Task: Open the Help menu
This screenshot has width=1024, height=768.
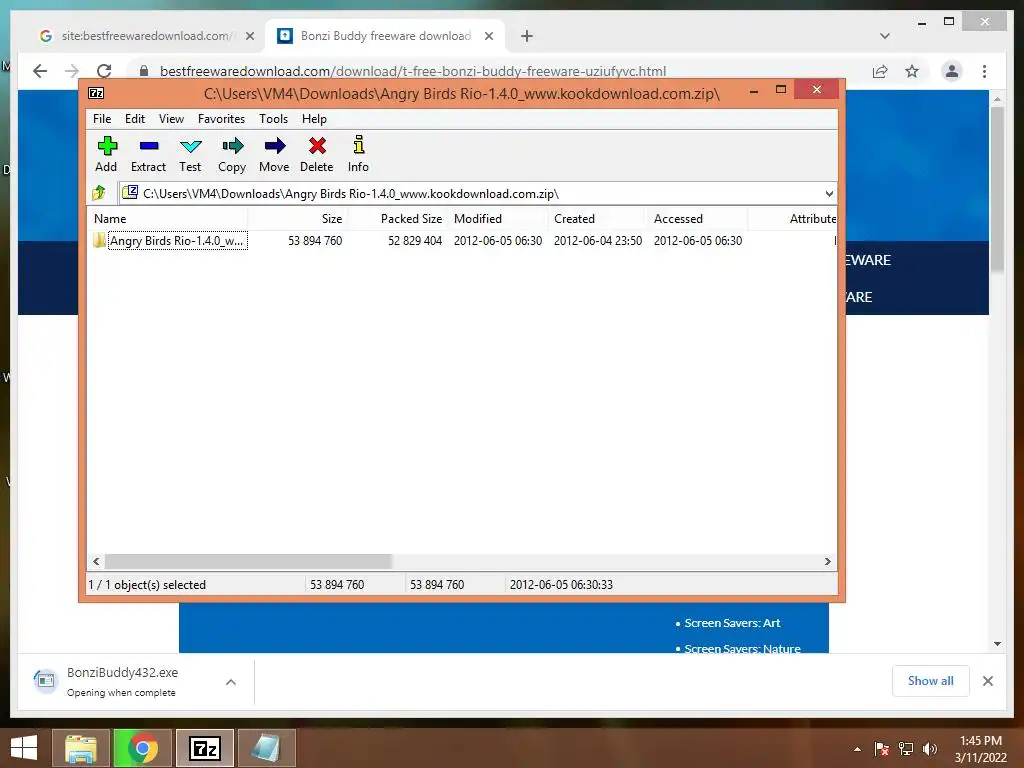Action: pos(314,119)
